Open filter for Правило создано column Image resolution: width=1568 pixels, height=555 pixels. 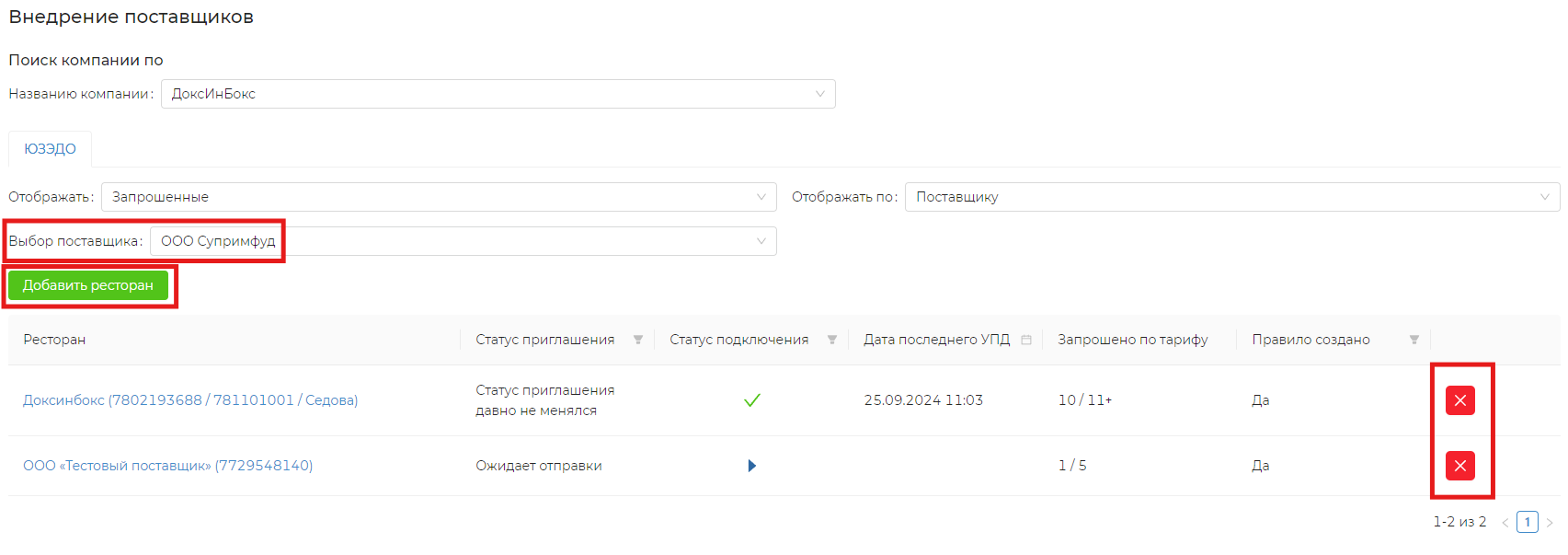pos(1414,340)
